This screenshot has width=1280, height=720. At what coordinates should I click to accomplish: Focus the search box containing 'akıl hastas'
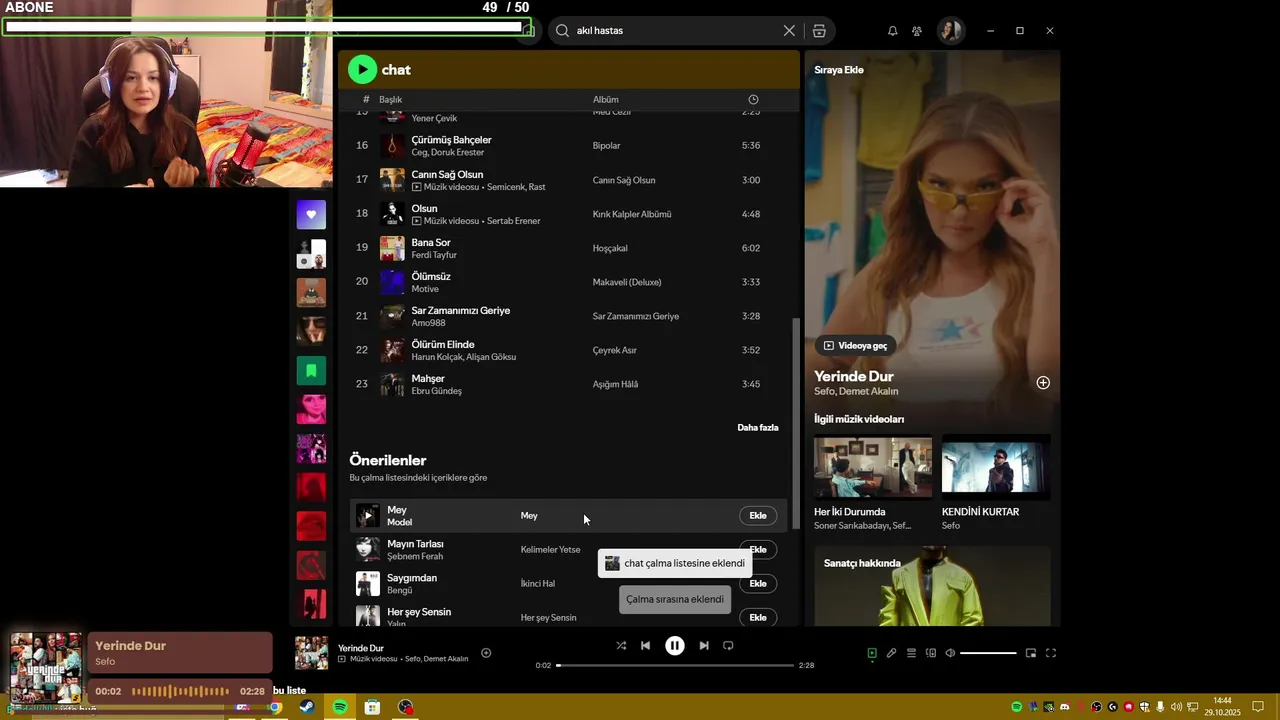pyautogui.click(x=676, y=31)
